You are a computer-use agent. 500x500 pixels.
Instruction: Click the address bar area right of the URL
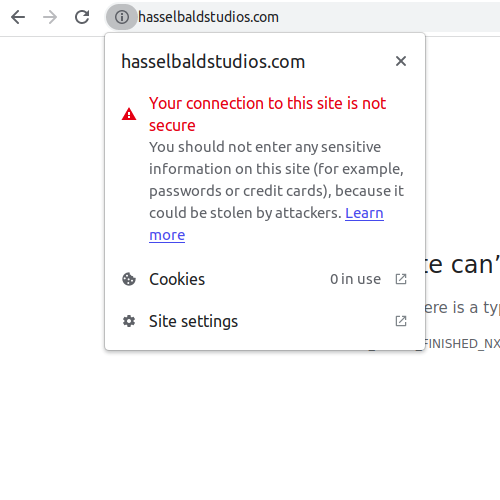[x=389, y=17]
